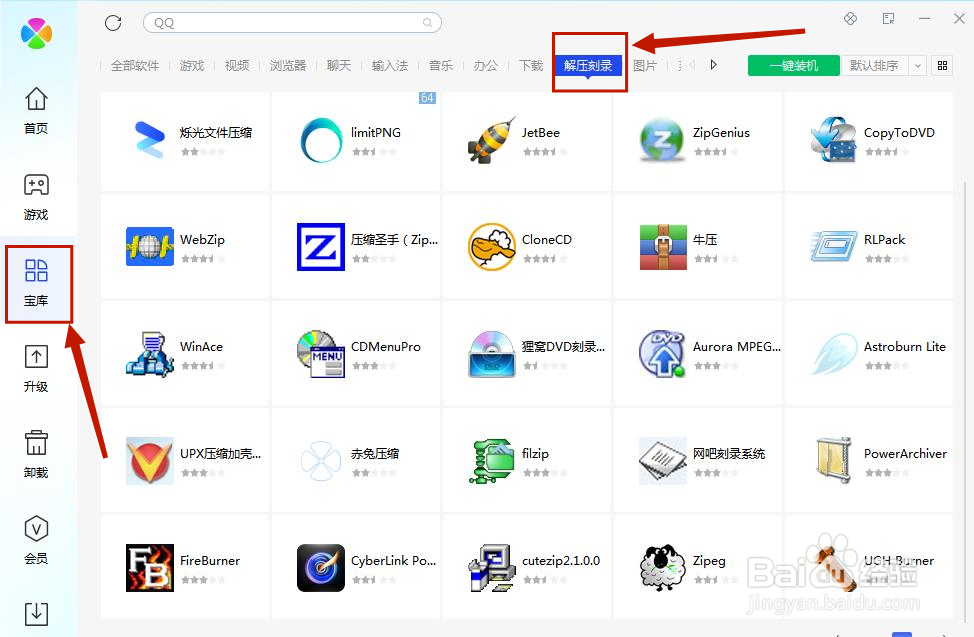Open the CDMenuPro disc icon
Viewport: 974px width, 637px height.
pyautogui.click(x=321, y=354)
